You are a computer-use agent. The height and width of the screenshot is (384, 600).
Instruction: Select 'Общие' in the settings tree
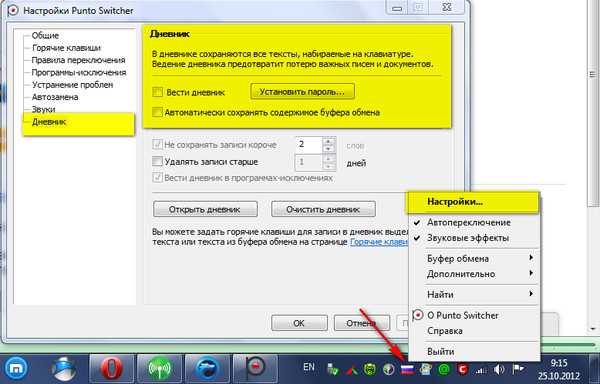[x=45, y=36]
